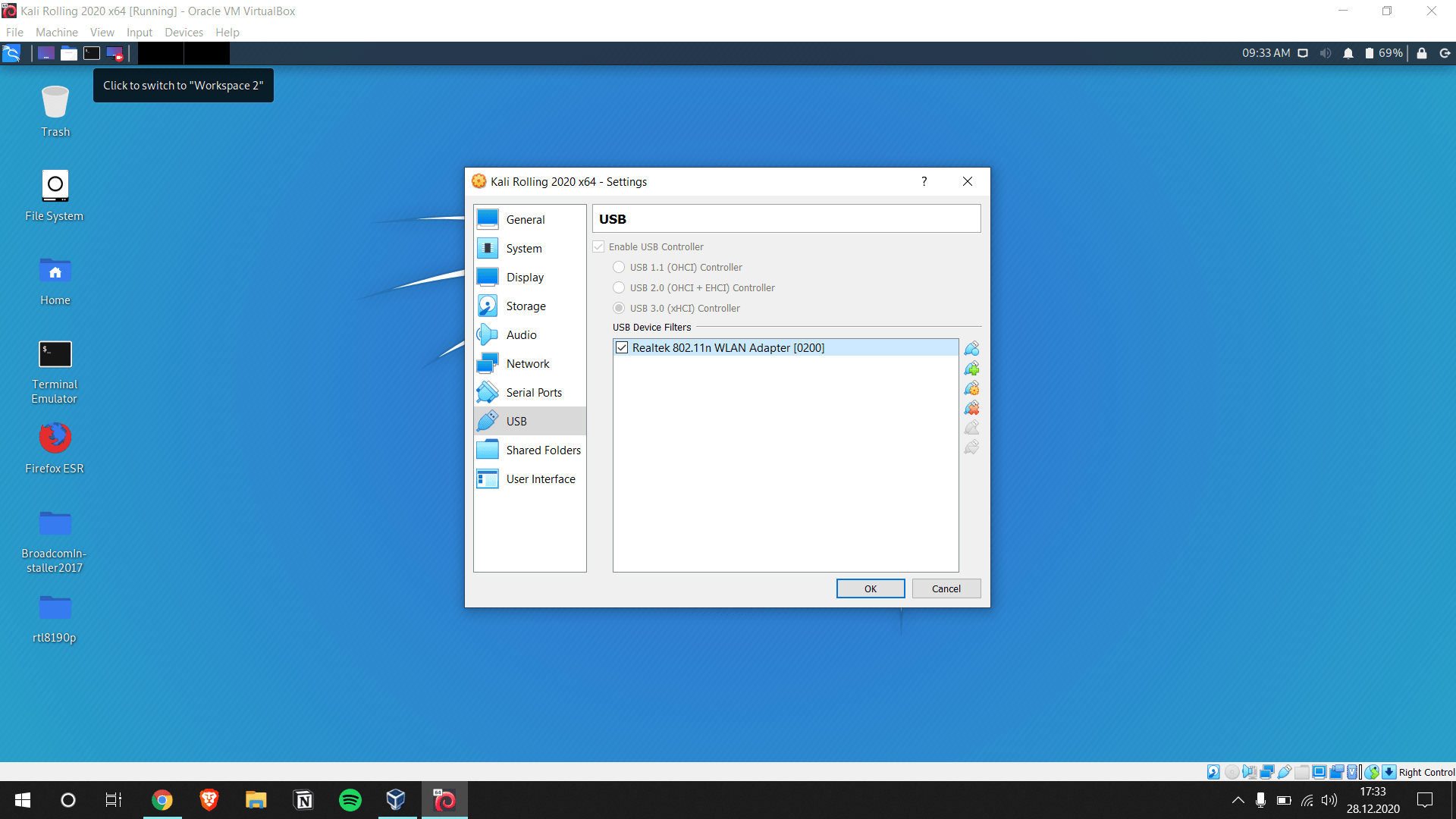Select USB 1.1 (OHCI) Controller option
The width and height of the screenshot is (1456, 819).
click(x=619, y=267)
